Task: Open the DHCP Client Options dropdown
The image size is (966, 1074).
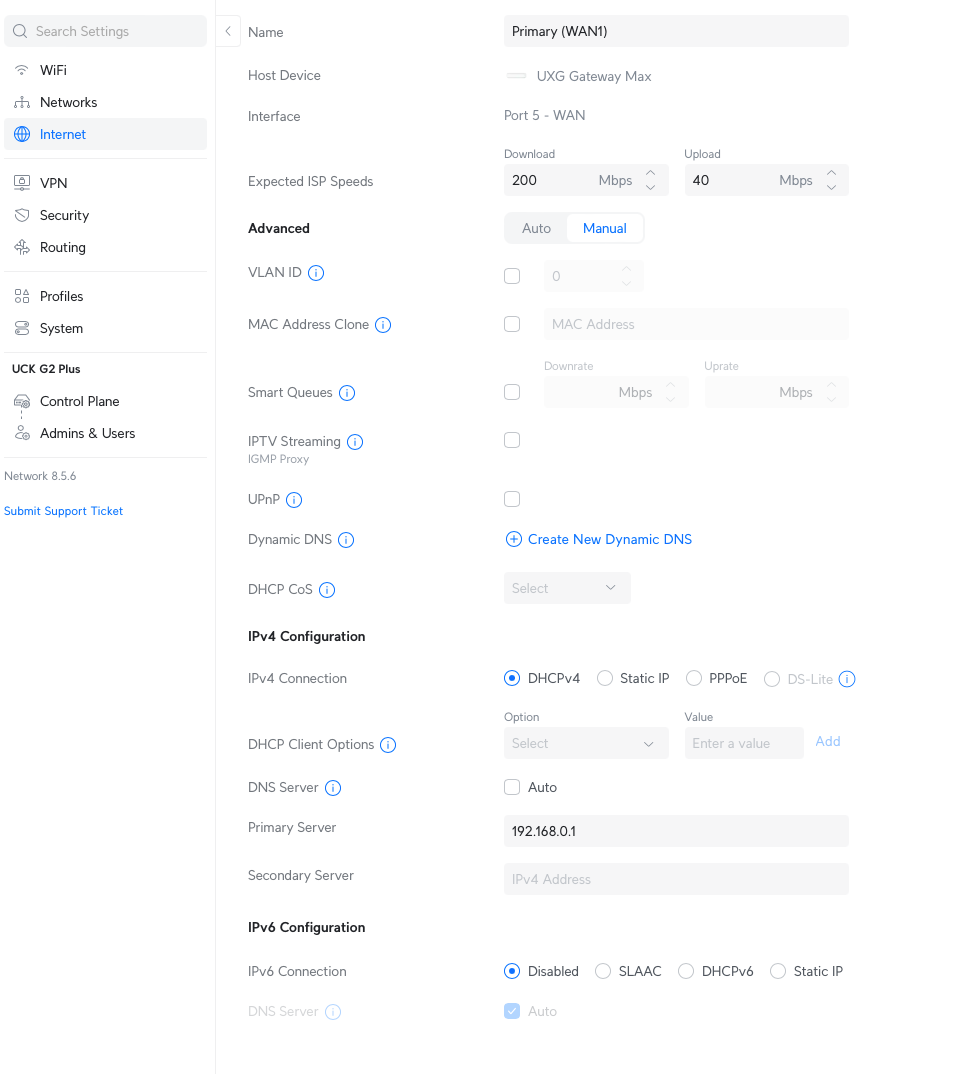Action: click(x=585, y=744)
